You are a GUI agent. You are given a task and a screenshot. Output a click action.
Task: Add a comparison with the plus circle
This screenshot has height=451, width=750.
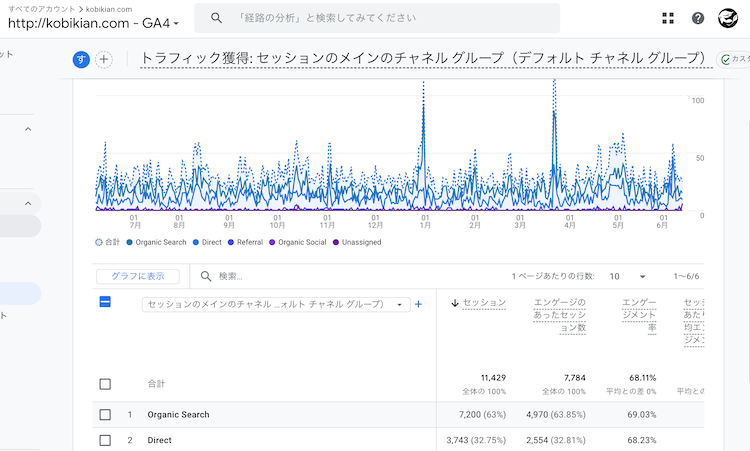(x=104, y=59)
